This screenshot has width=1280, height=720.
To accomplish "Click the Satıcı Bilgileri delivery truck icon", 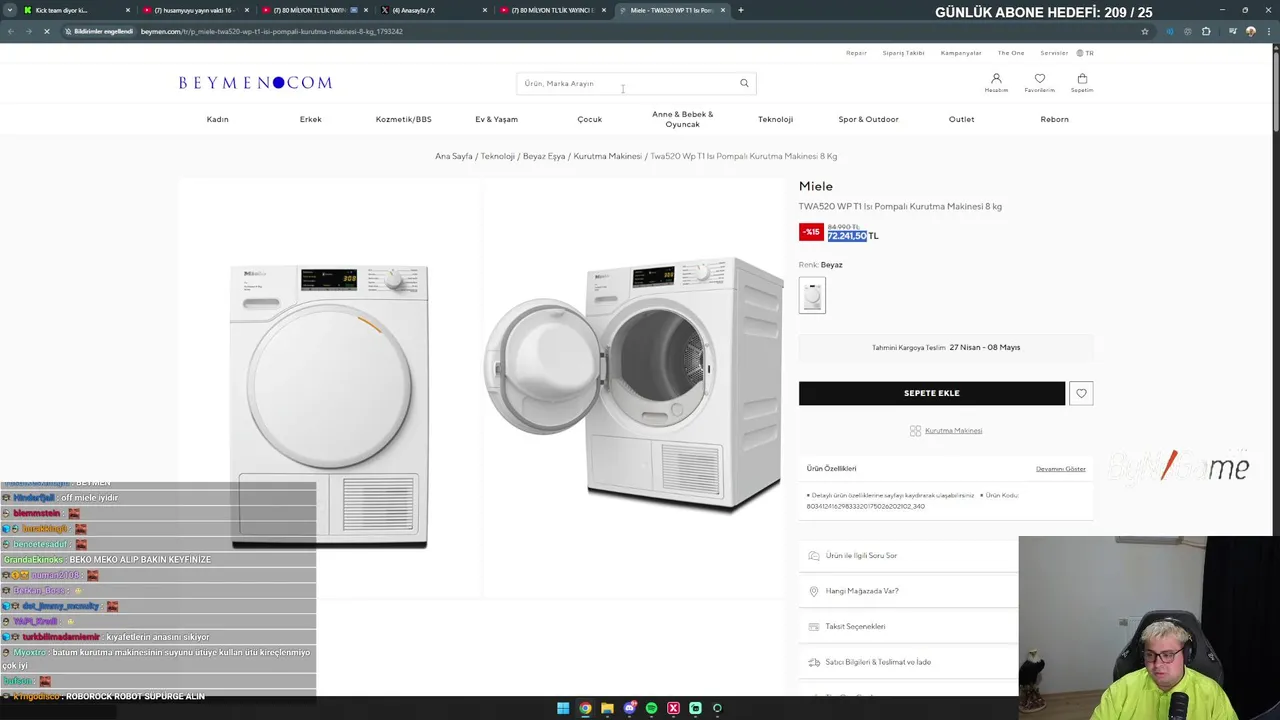I will (x=814, y=662).
